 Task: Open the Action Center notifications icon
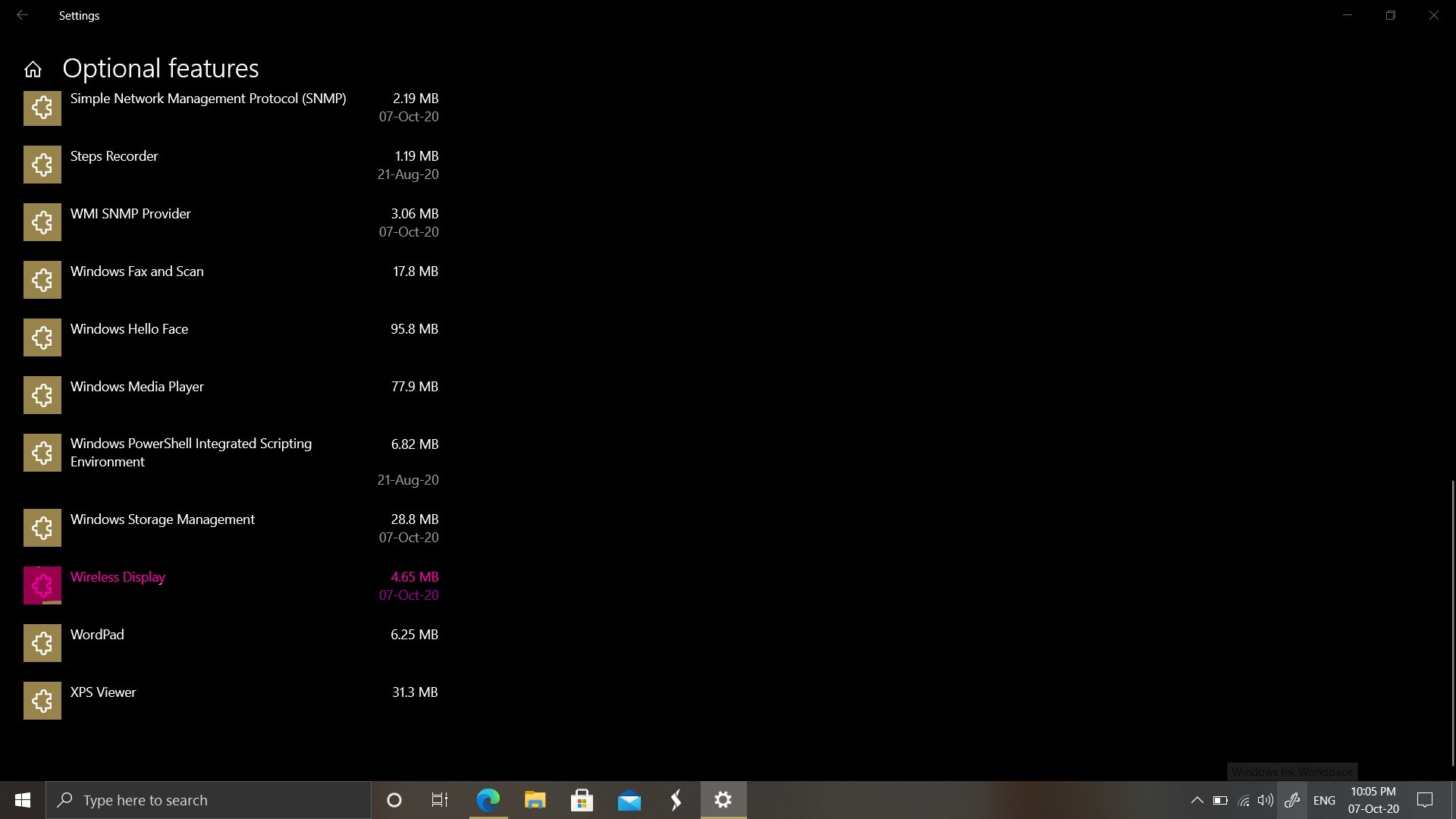pyautogui.click(x=1425, y=800)
